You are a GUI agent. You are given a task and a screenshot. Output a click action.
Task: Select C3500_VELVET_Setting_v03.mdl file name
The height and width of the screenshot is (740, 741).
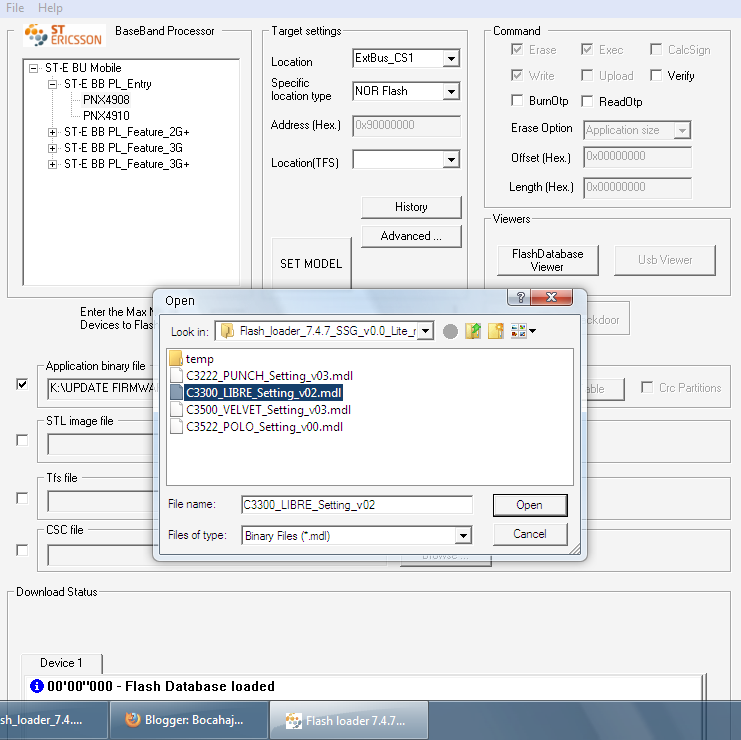point(268,410)
